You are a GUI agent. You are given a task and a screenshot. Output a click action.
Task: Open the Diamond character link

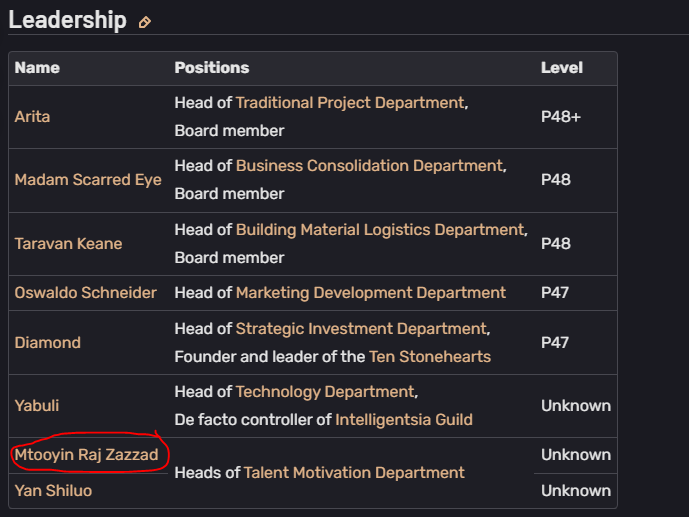pyautogui.click(x=47, y=343)
